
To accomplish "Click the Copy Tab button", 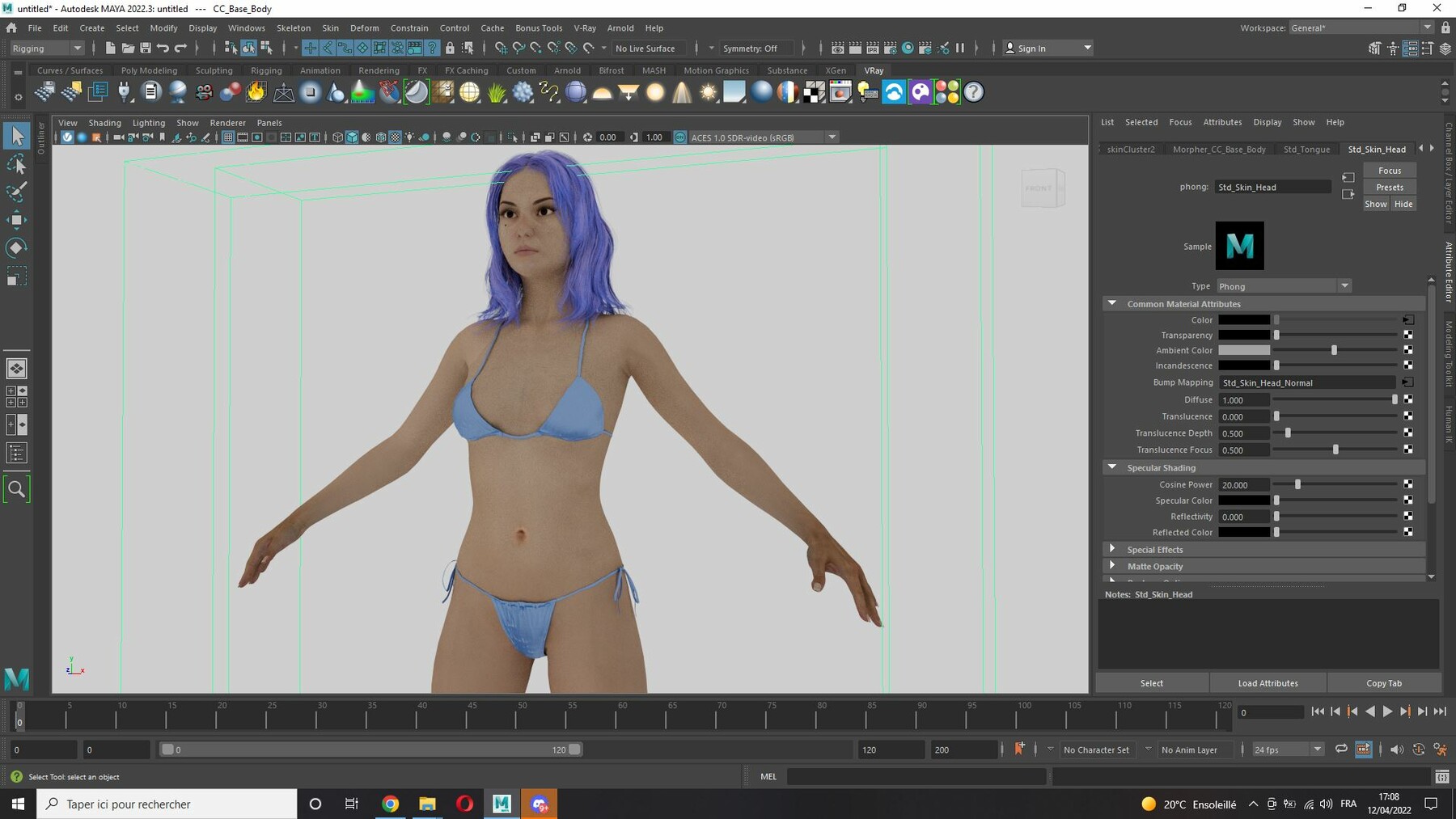I will (x=1384, y=683).
